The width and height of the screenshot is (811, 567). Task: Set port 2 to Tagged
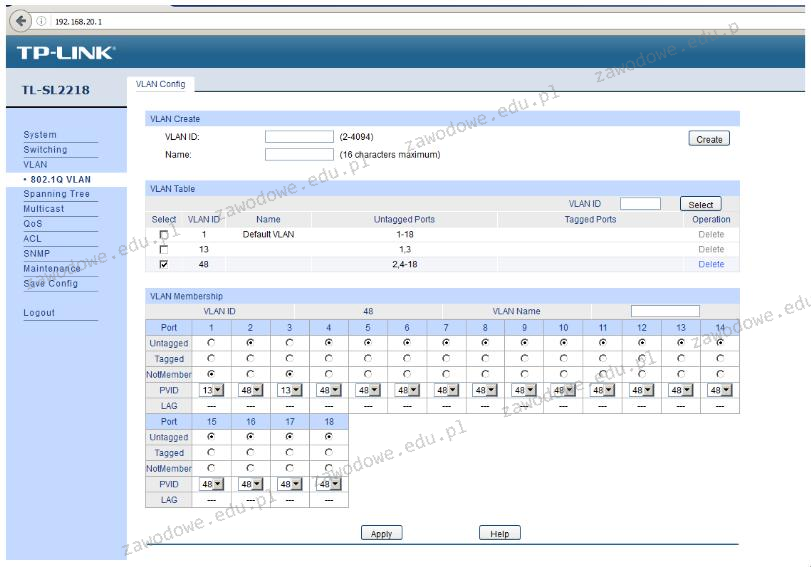[250, 358]
